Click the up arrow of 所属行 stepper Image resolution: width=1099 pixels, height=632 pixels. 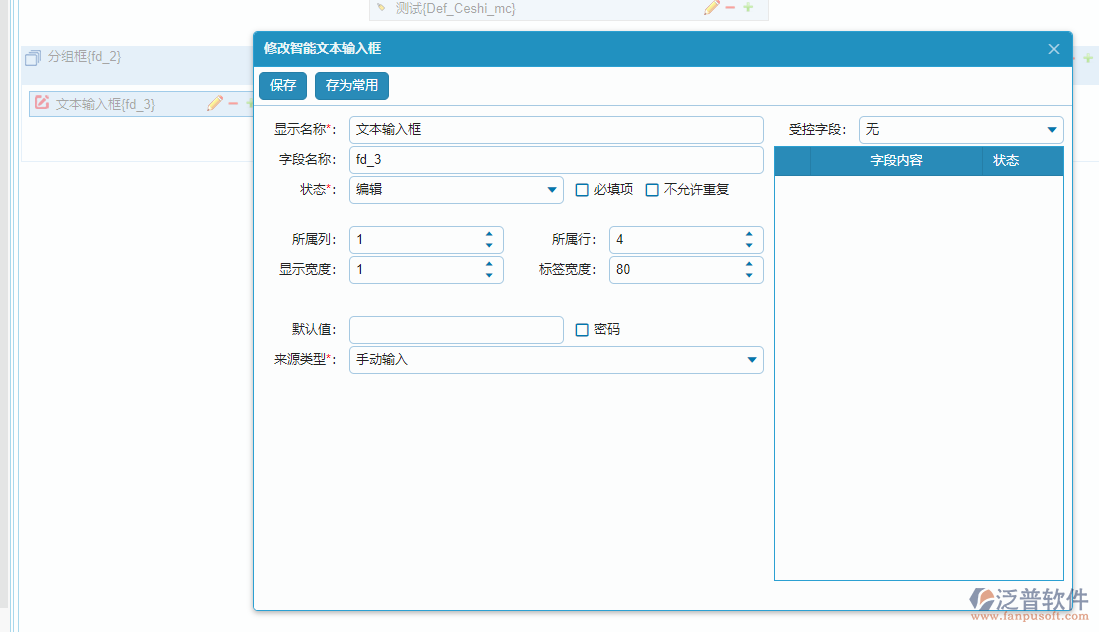(x=748, y=234)
